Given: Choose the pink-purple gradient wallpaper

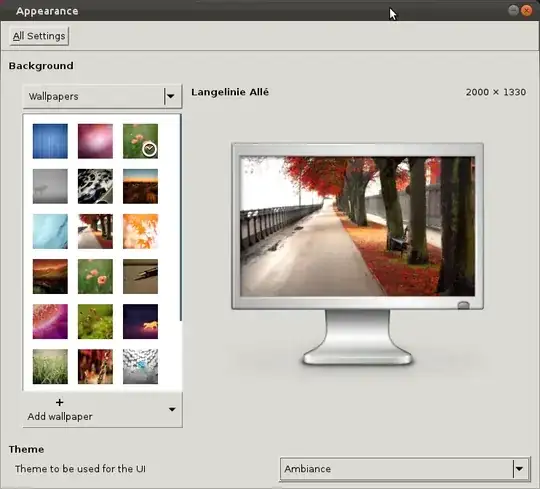Looking at the screenshot, I should click(x=95, y=141).
